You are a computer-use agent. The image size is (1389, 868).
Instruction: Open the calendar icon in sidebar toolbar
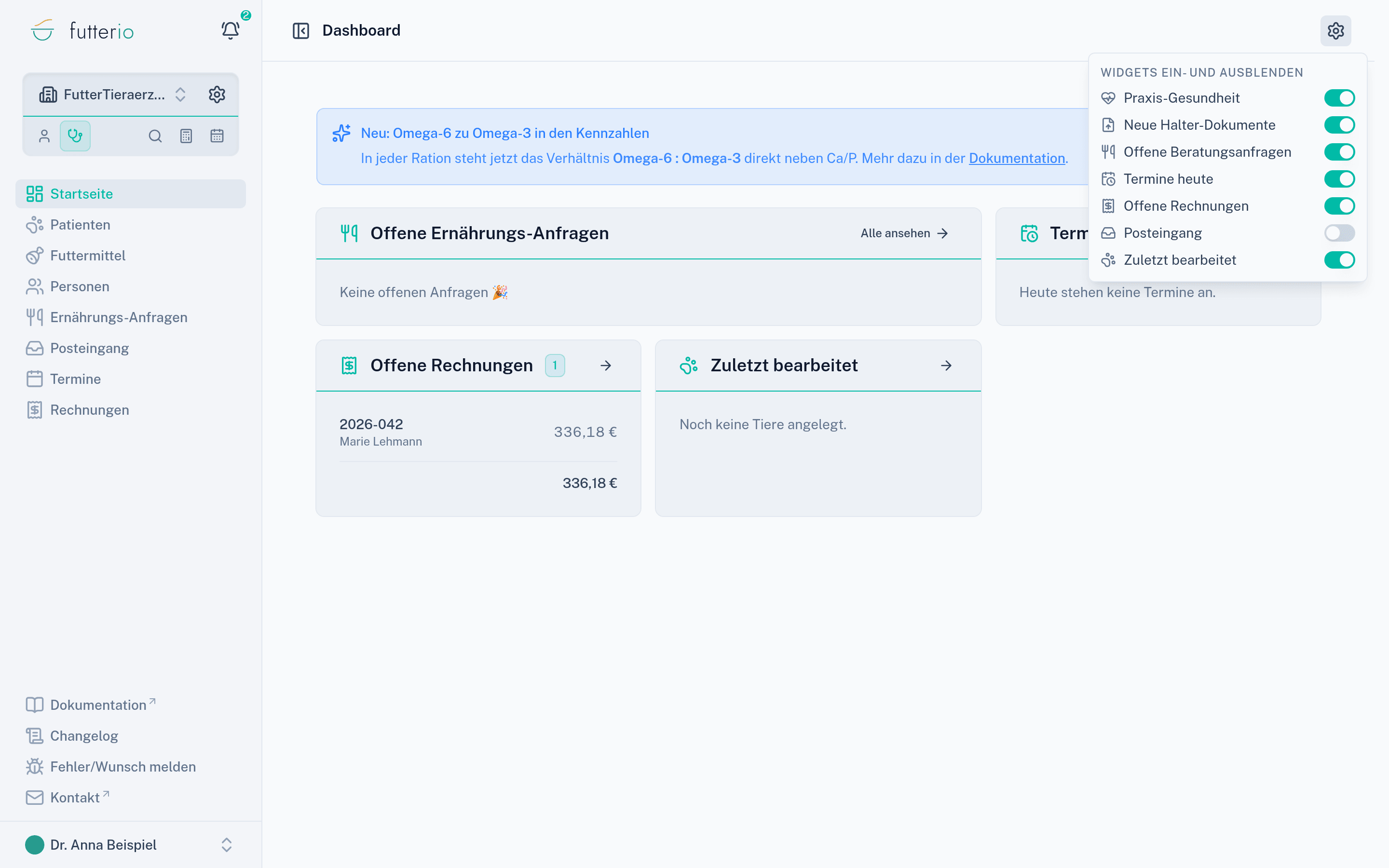coord(217,136)
